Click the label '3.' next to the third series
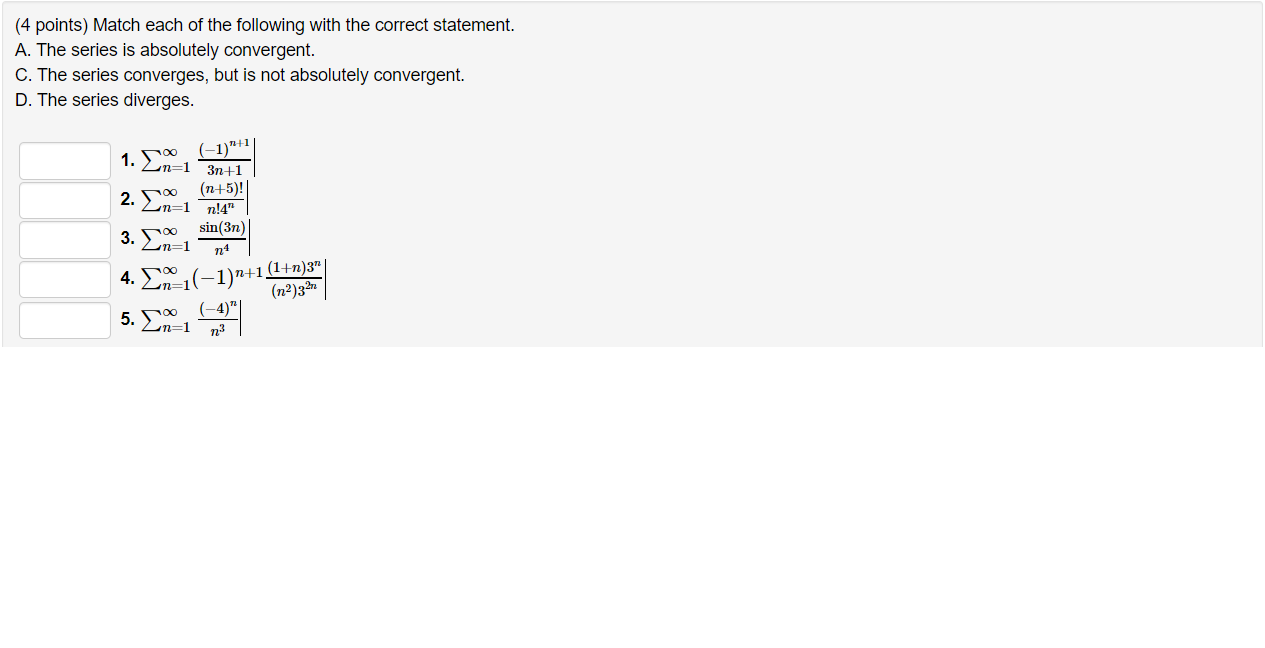Screen dimensions: 1265x648 coord(126,239)
